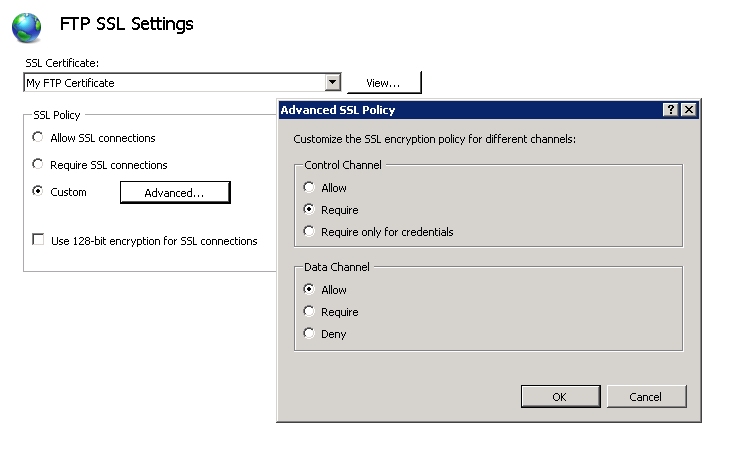Confirm the dialog with OK

point(560,397)
